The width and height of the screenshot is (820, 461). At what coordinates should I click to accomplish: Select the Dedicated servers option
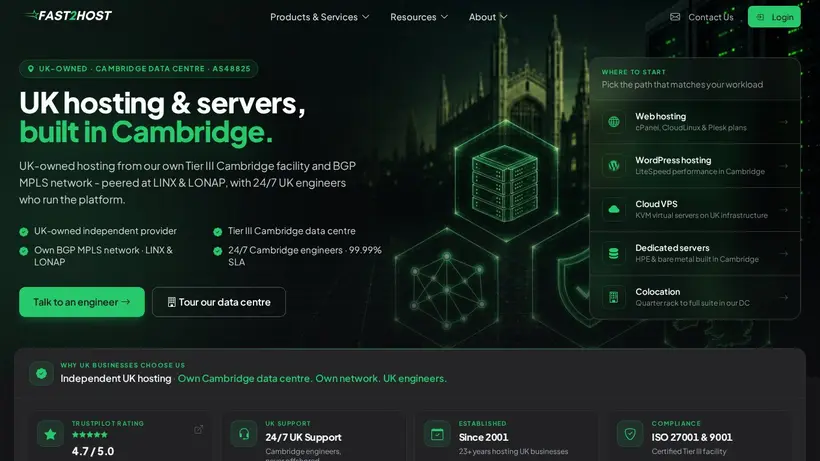[x=694, y=253]
